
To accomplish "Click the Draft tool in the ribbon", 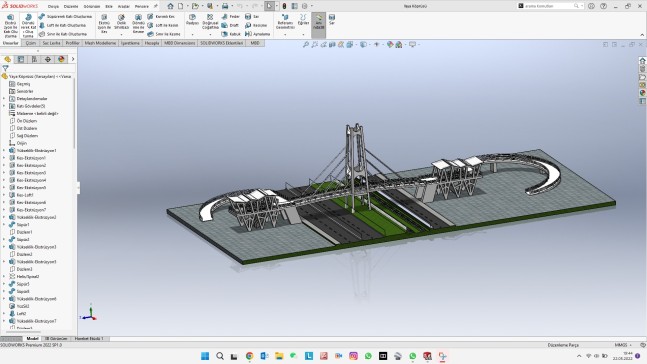I will [x=230, y=25].
